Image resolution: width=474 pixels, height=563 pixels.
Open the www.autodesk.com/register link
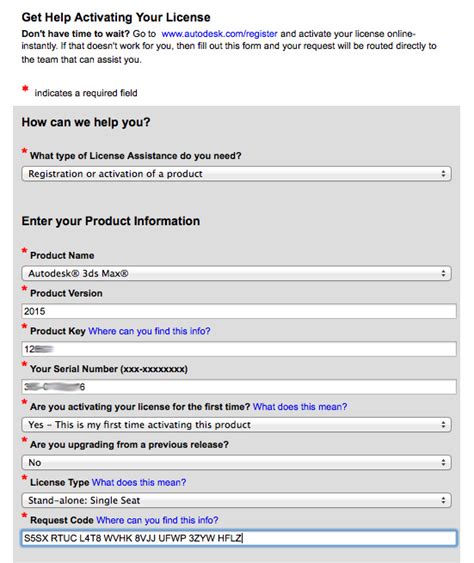pyautogui.click(x=219, y=34)
